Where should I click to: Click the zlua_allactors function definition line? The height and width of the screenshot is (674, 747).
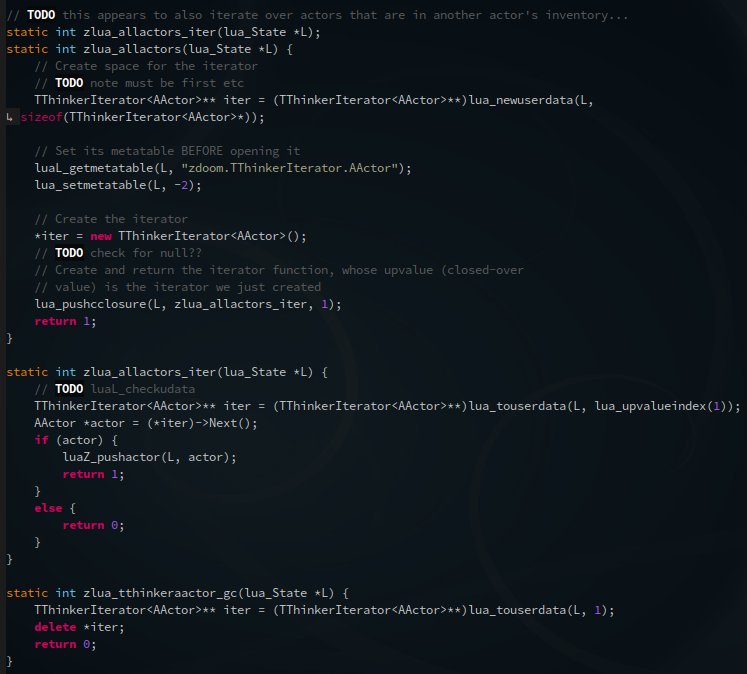click(x=150, y=49)
